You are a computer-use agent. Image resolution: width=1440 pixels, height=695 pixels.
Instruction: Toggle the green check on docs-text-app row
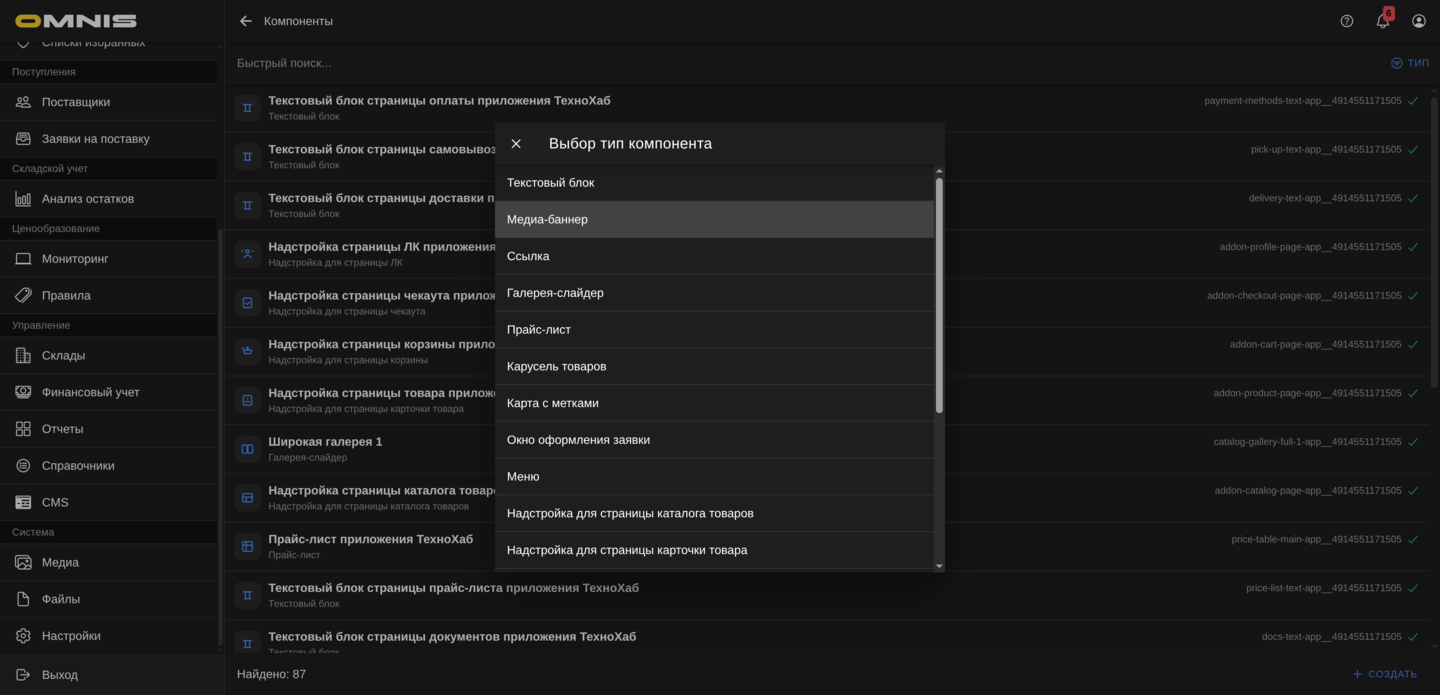click(1413, 636)
